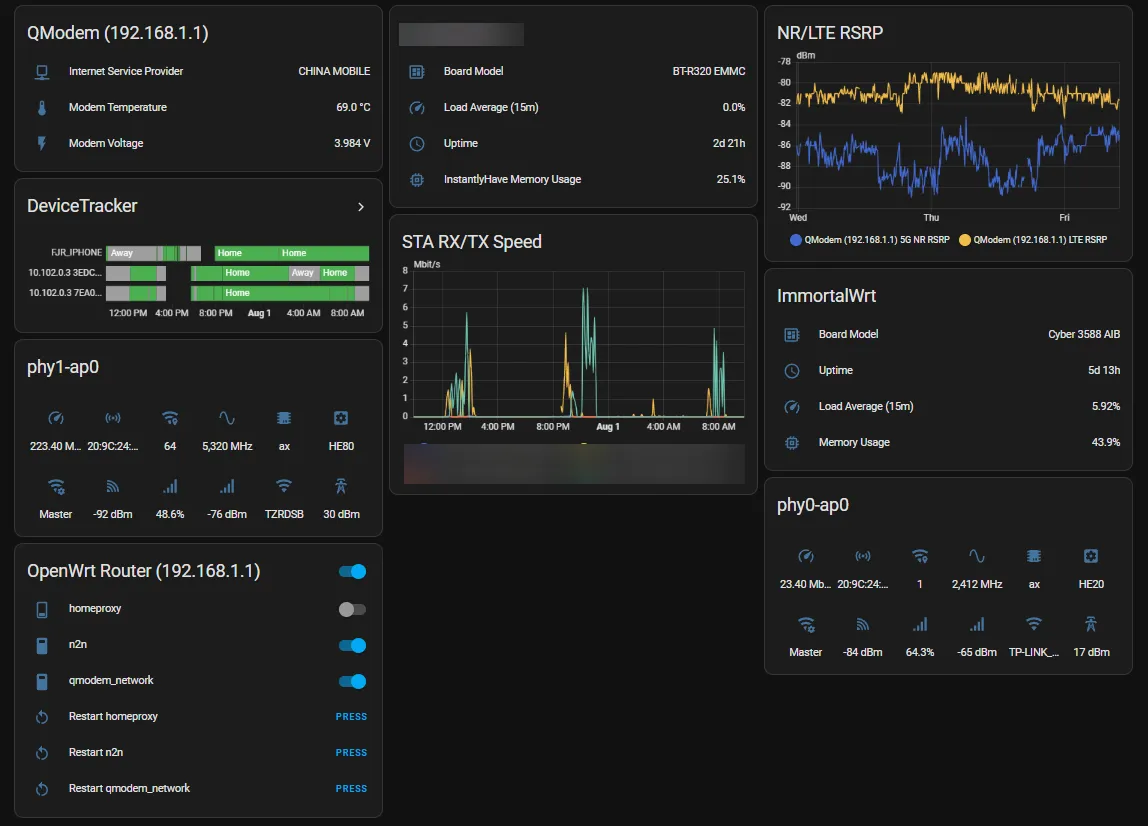Screen dimensions: 1148x826
Task: Click the TZRDSB SSID wifi icon
Action: [x=284, y=486]
